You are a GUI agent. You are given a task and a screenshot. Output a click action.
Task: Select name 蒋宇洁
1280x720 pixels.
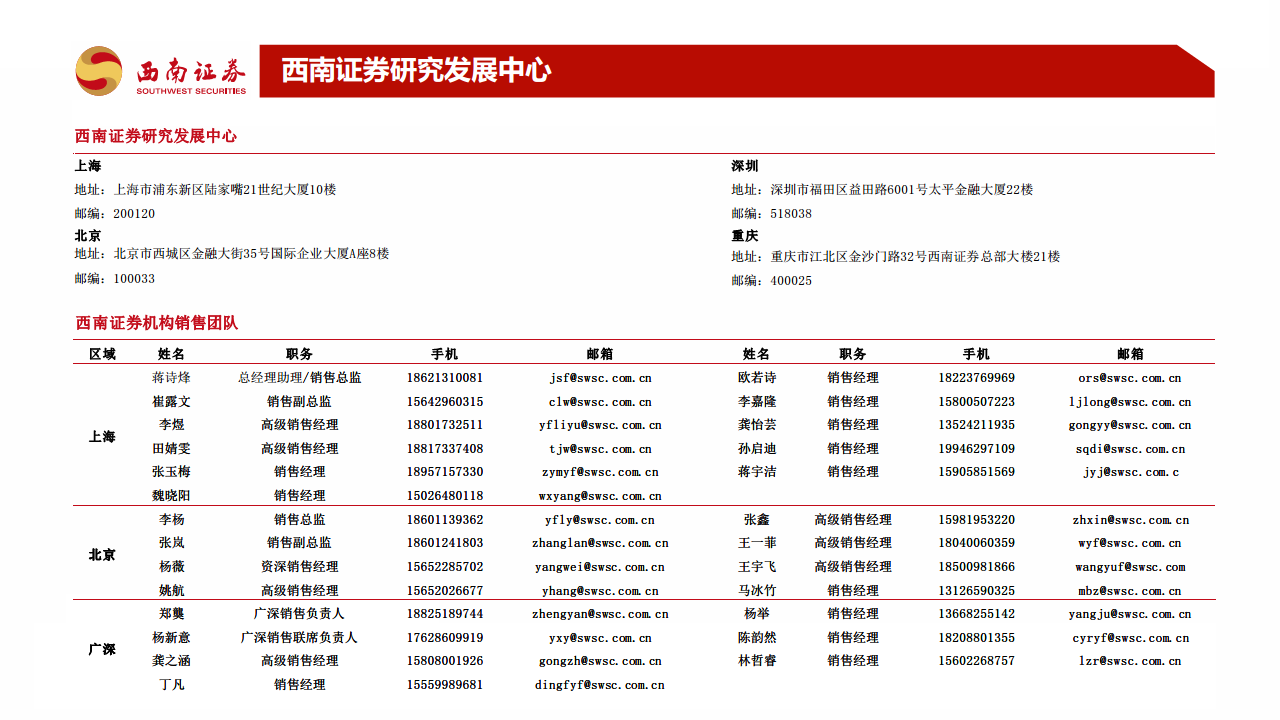[757, 472]
